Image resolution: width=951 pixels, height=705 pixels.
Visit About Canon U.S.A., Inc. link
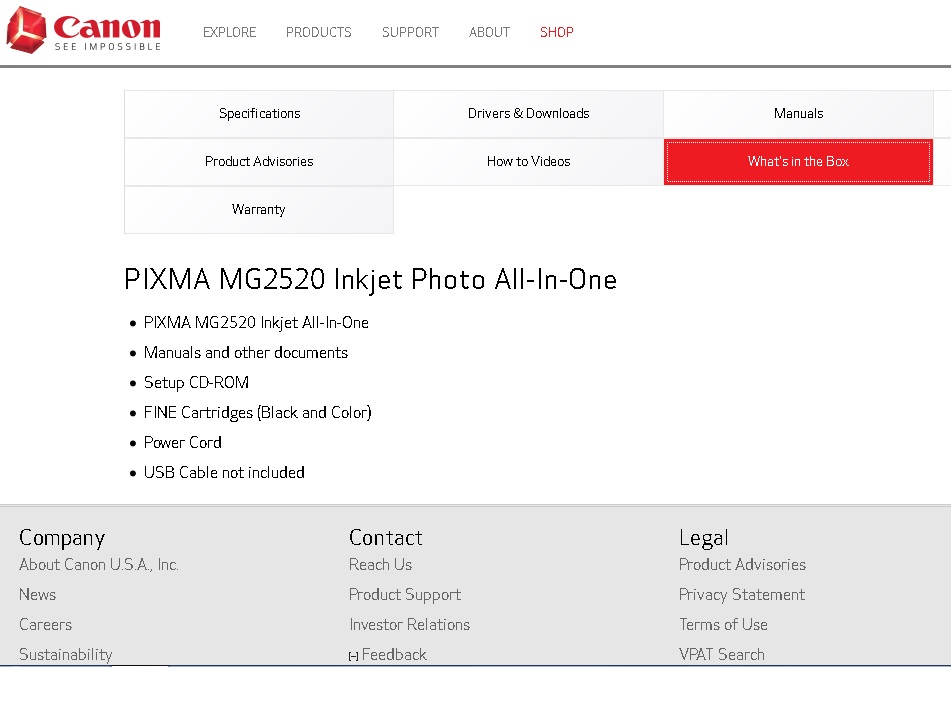[98, 565]
